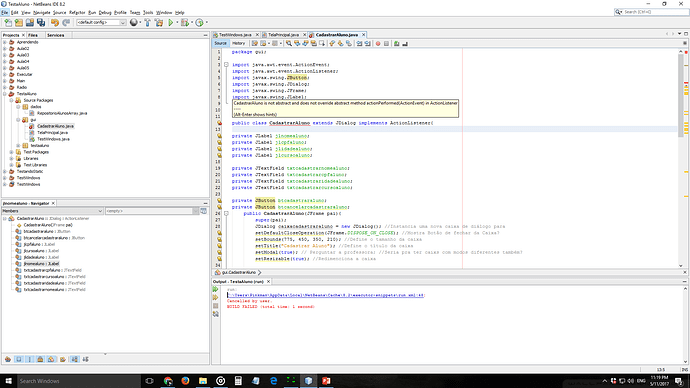Click the Save All toolbar icon
The image size is (690, 388).
pyautogui.click(x=41, y=22)
